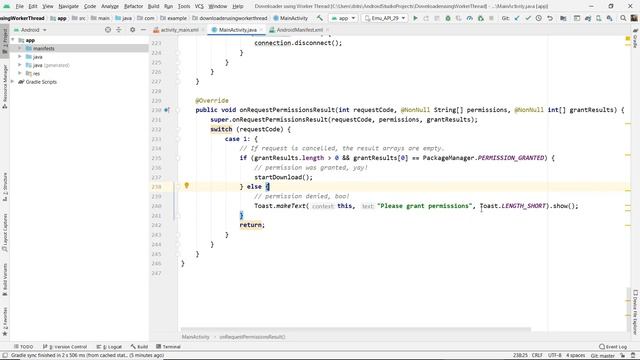Select the MainActivity.java tab
This screenshot has height=360, width=640.
pos(237,30)
